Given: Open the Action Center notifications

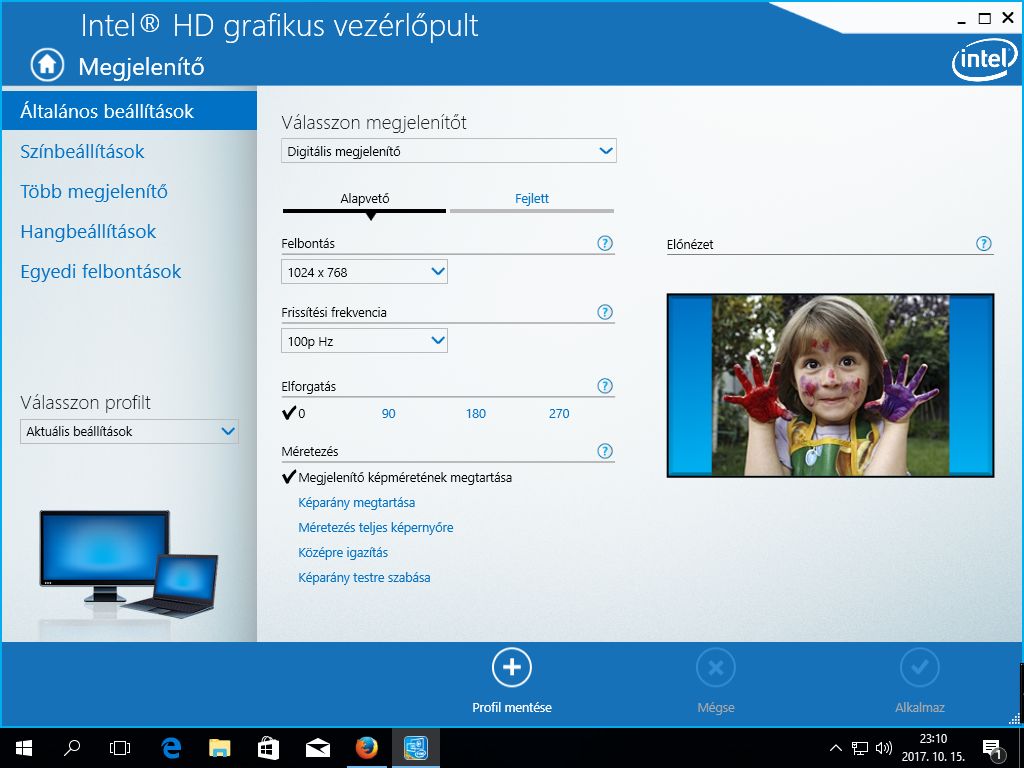Looking at the screenshot, I should pos(993,748).
